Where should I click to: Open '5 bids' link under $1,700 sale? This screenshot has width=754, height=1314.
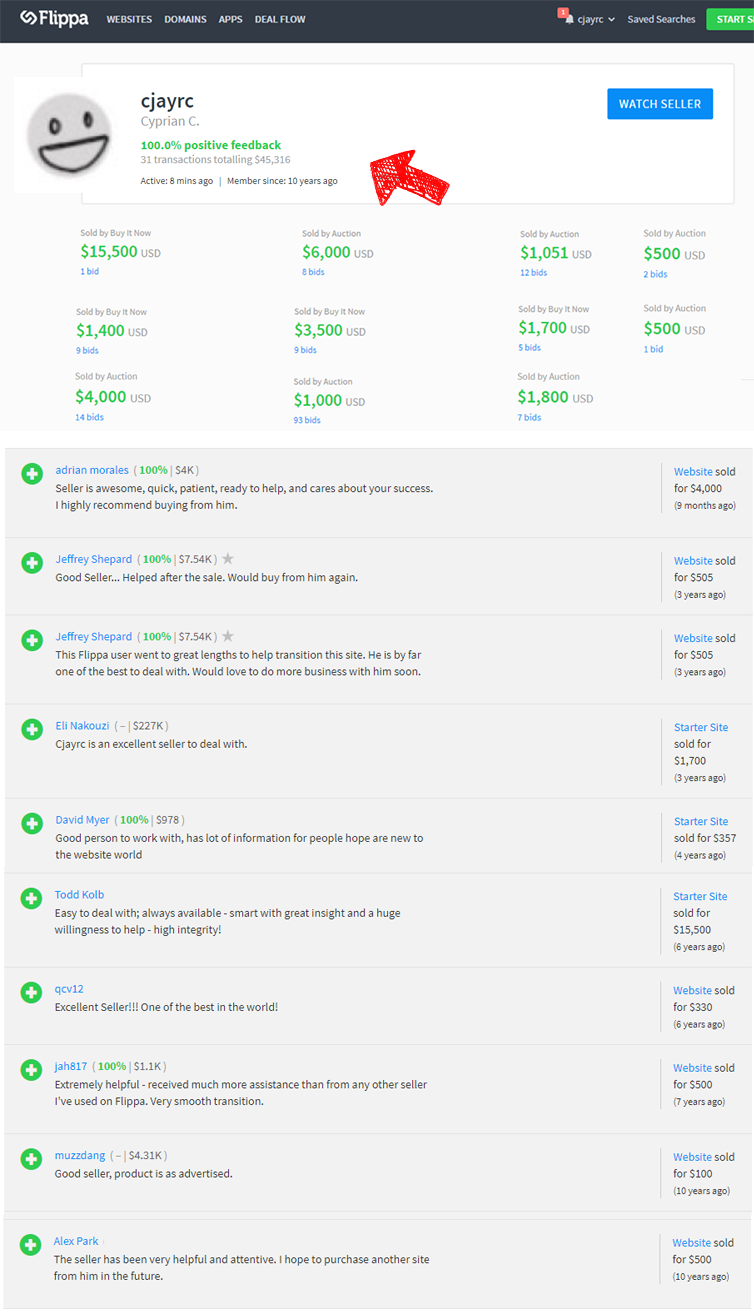529,347
